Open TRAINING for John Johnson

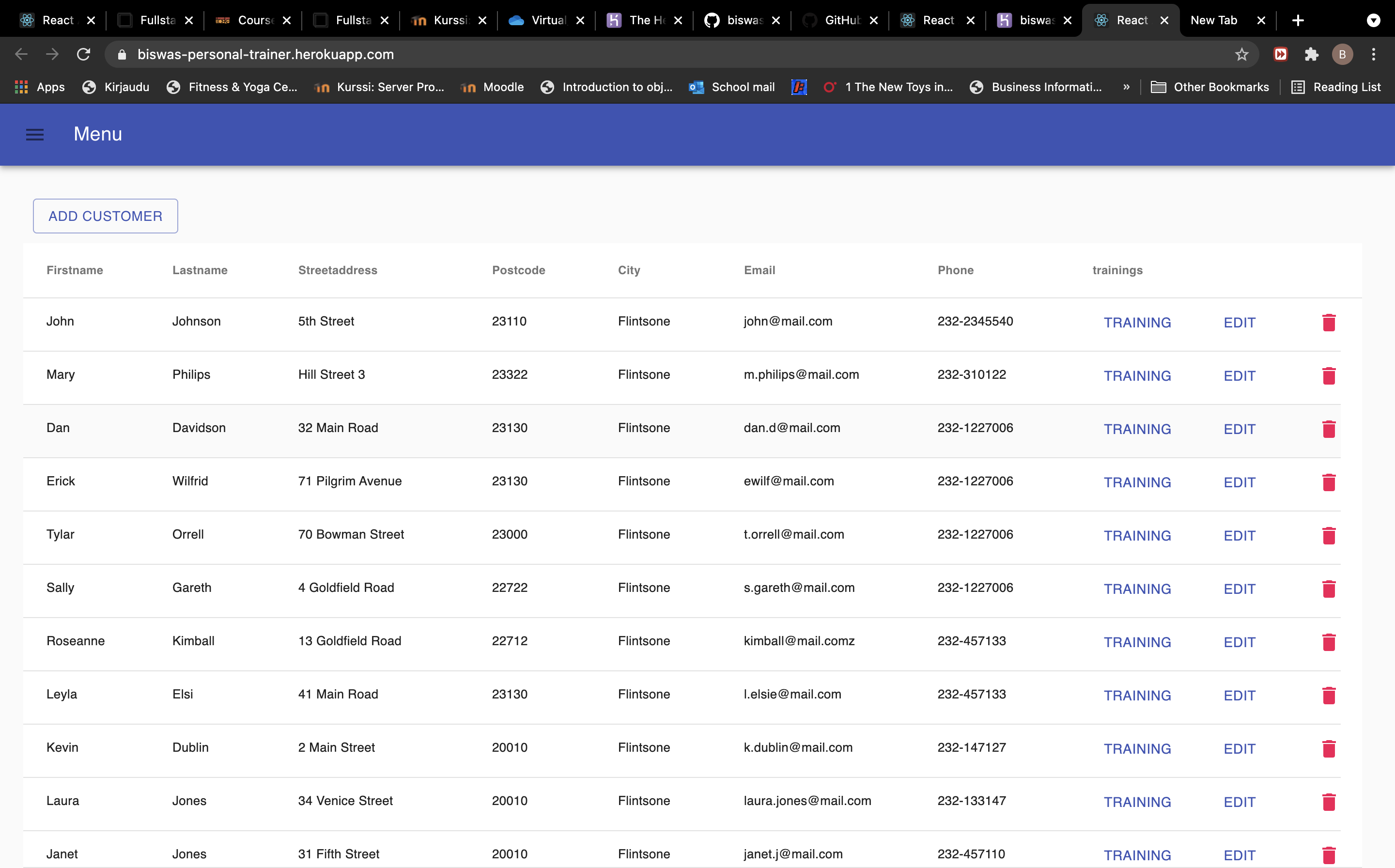(1137, 323)
